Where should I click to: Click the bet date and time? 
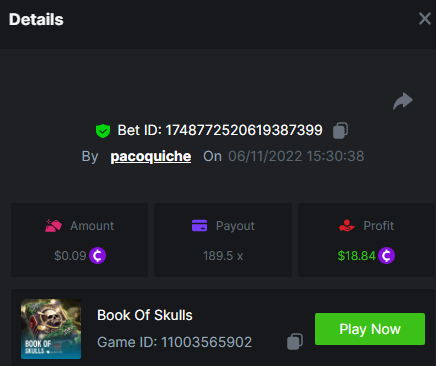tap(296, 156)
